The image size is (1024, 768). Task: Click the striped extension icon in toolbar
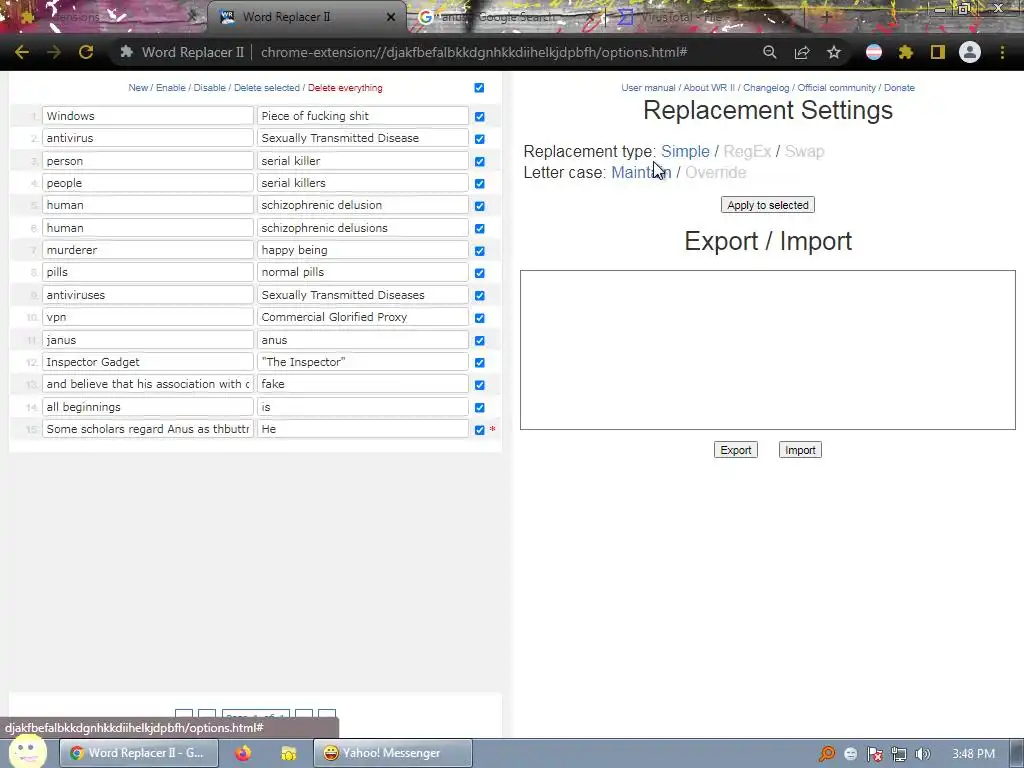point(873,52)
